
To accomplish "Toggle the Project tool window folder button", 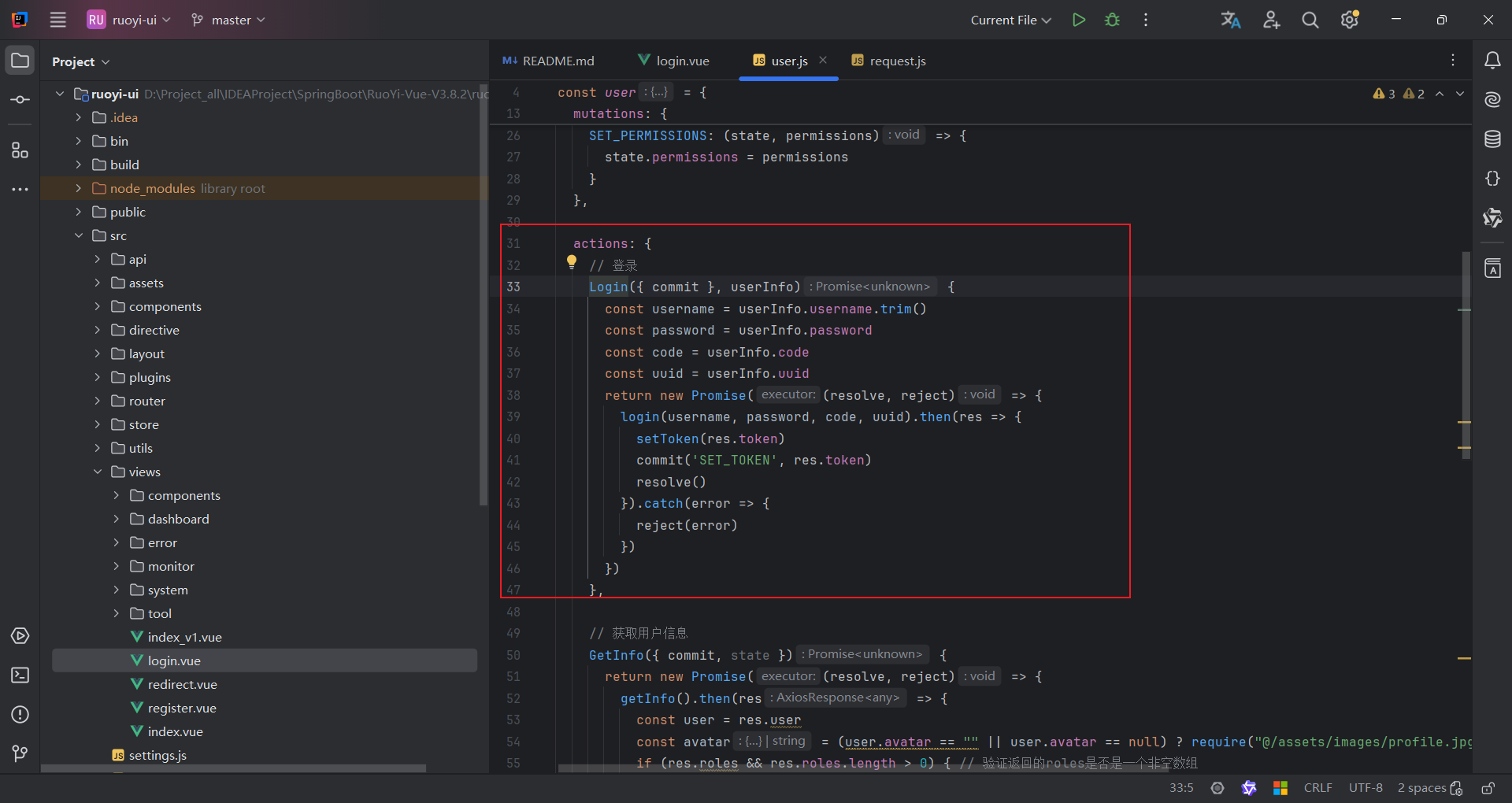I will pyautogui.click(x=20, y=61).
